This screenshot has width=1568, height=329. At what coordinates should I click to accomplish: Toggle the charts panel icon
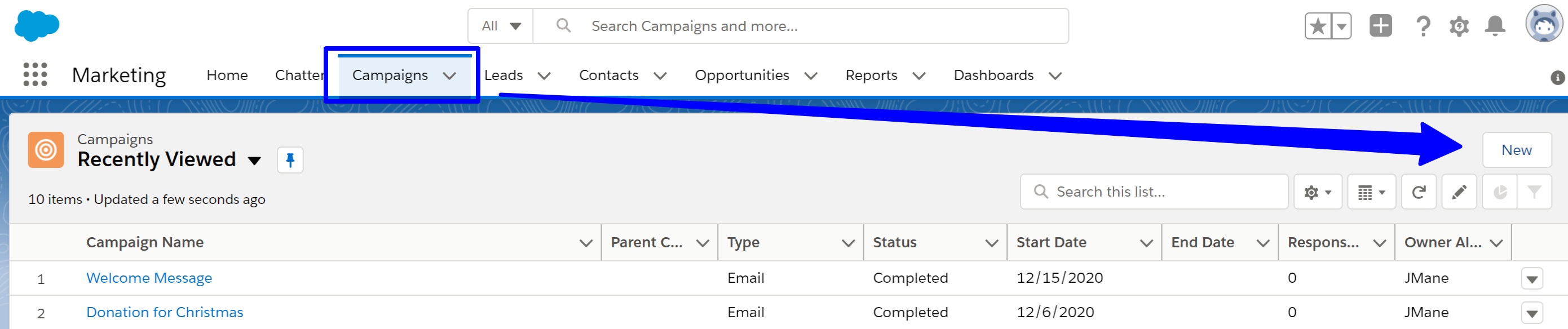(x=1500, y=192)
